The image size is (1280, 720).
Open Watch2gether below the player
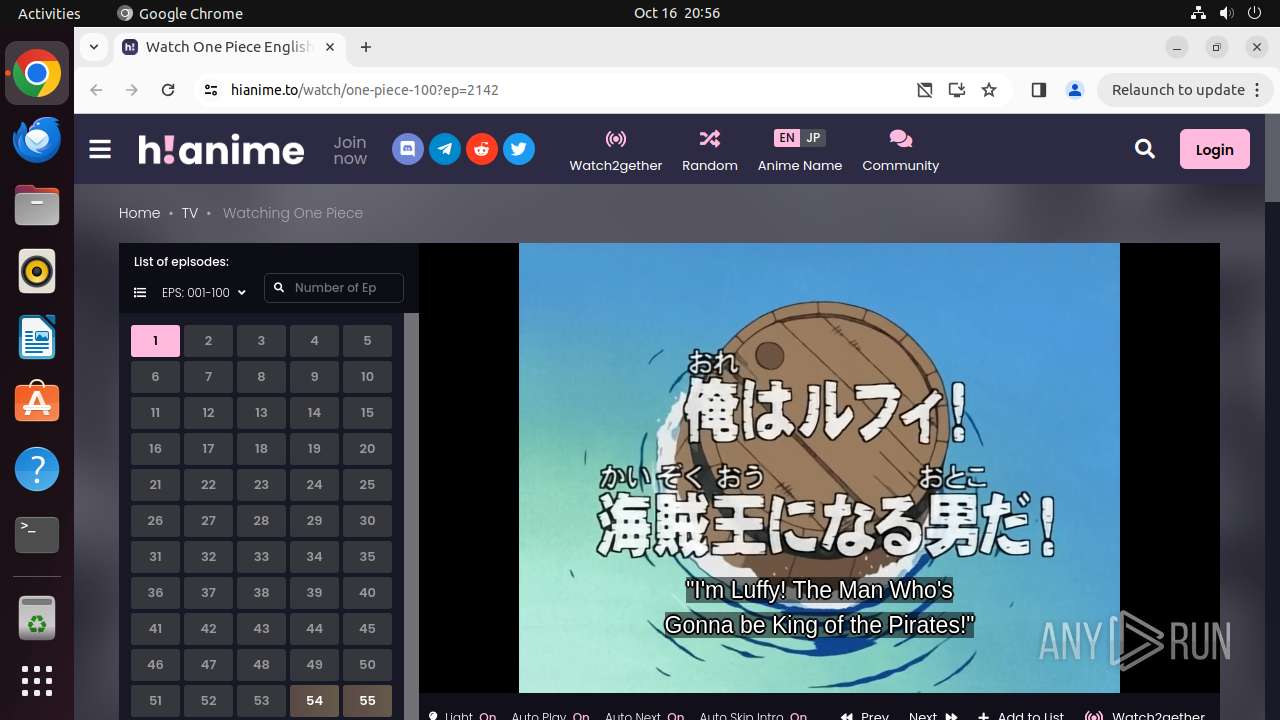click(1146, 715)
